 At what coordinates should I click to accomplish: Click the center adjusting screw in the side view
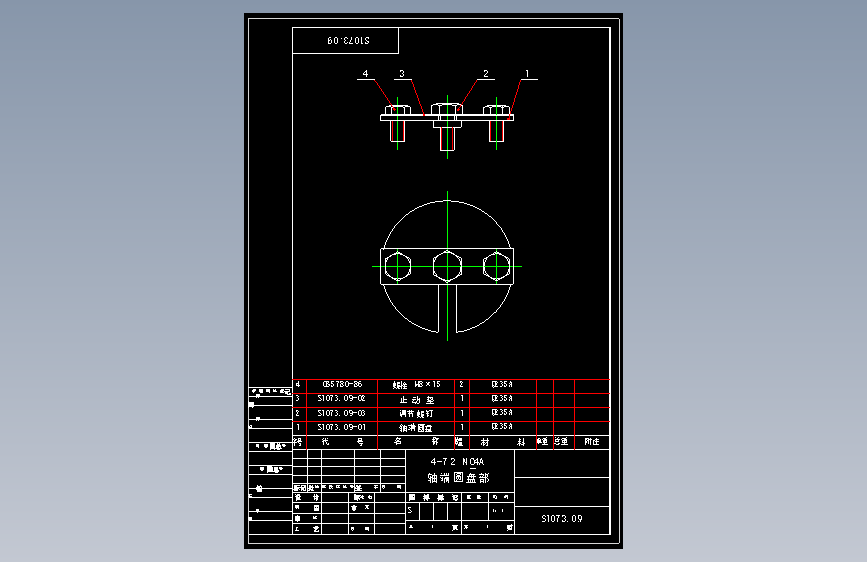tap(447, 127)
